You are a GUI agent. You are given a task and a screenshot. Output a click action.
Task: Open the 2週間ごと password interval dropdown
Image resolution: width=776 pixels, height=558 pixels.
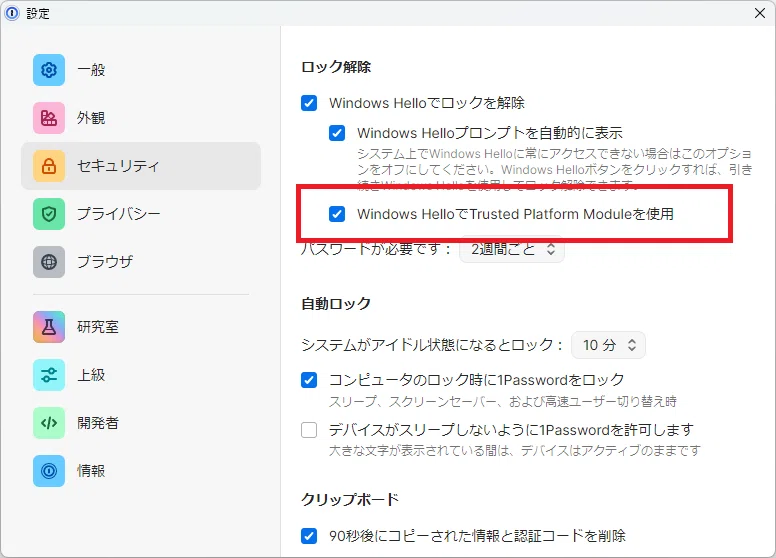point(512,249)
